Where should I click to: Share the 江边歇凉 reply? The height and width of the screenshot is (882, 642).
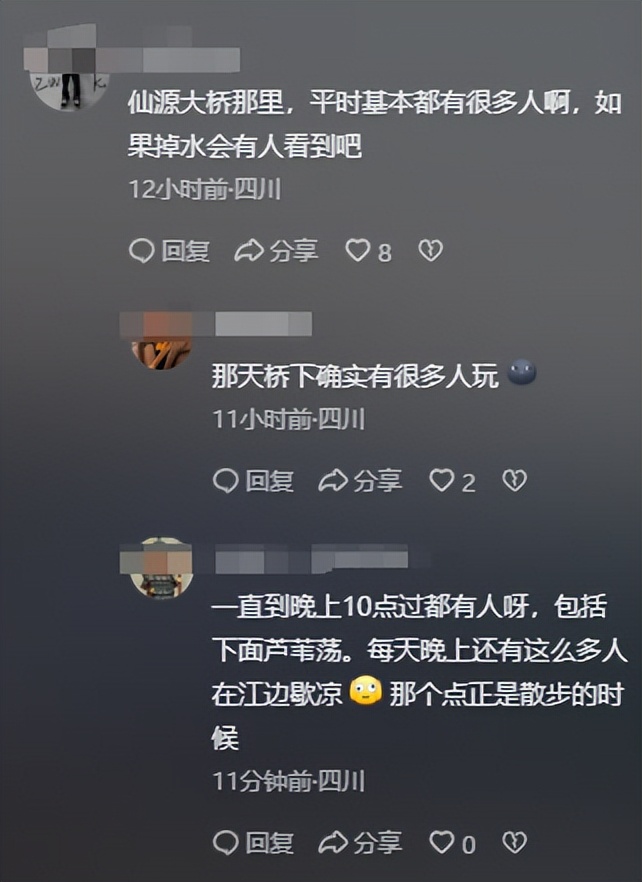pyautogui.click(x=360, y=843)
